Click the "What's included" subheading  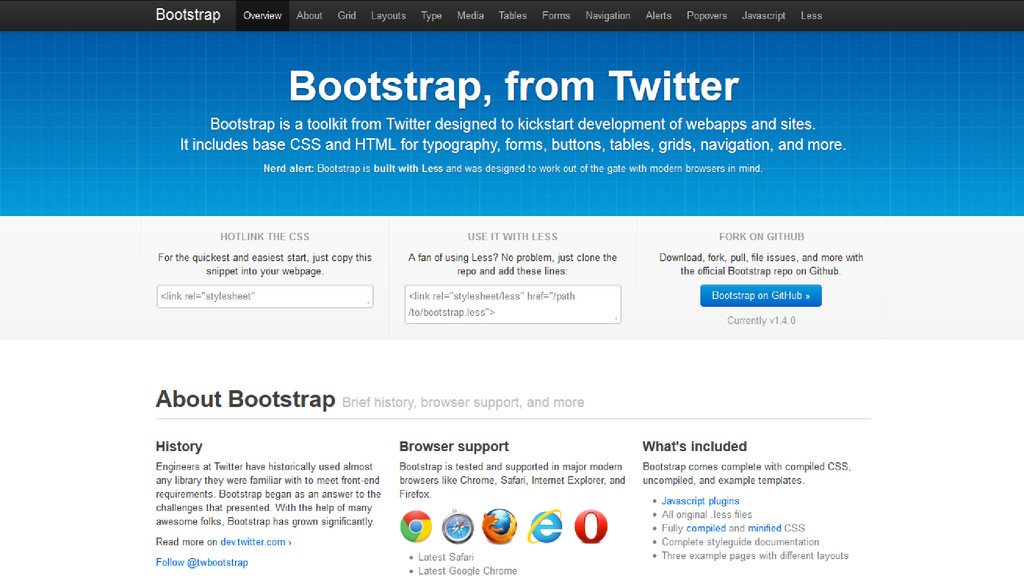coord(694,447)
